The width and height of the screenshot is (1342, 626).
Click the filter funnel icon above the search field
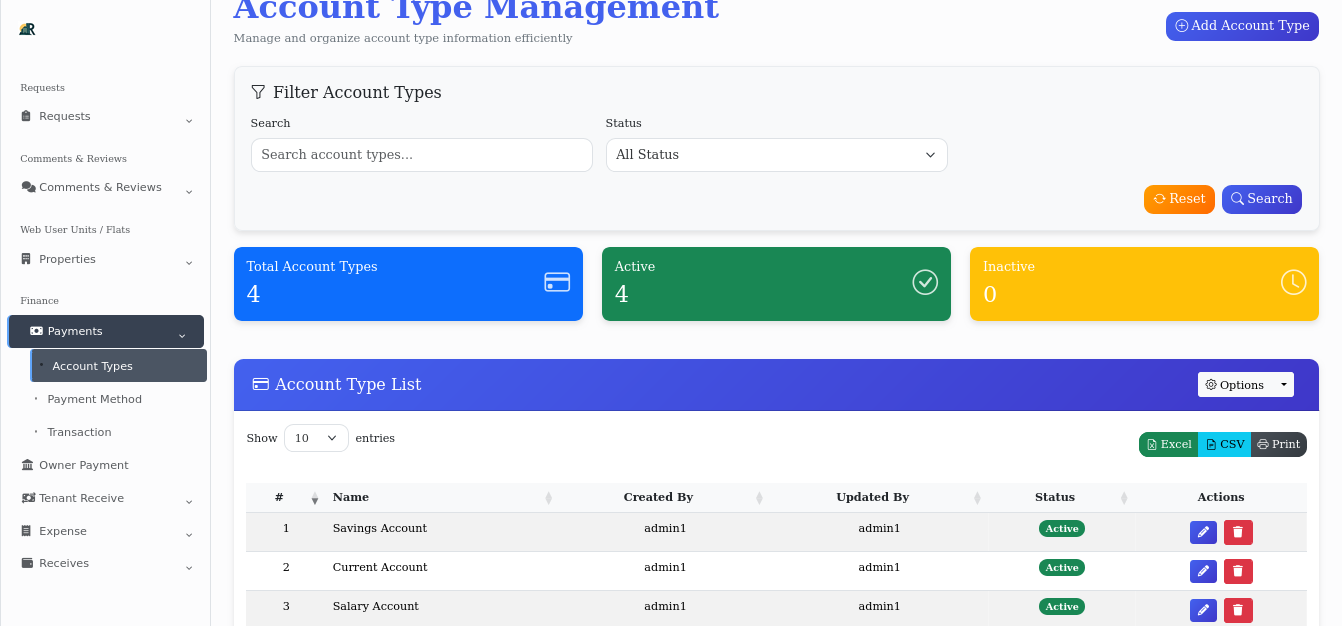[x=259, y=91]
